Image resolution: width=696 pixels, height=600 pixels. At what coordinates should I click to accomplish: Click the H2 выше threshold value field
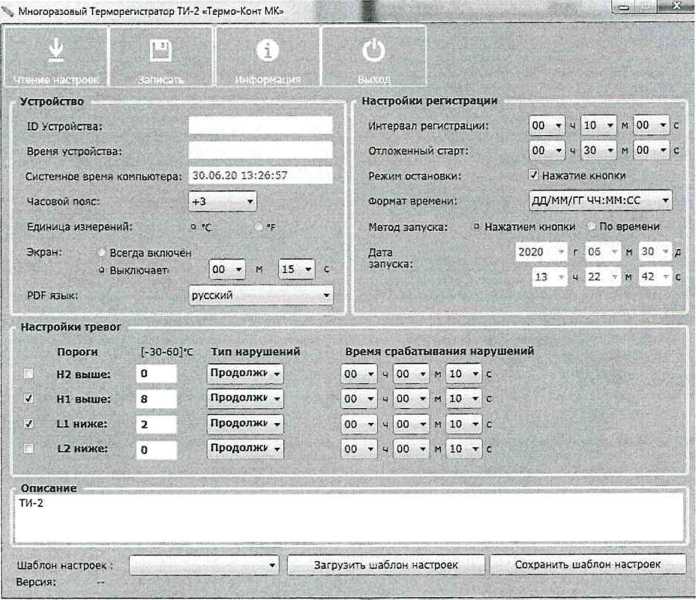[156, 374]
